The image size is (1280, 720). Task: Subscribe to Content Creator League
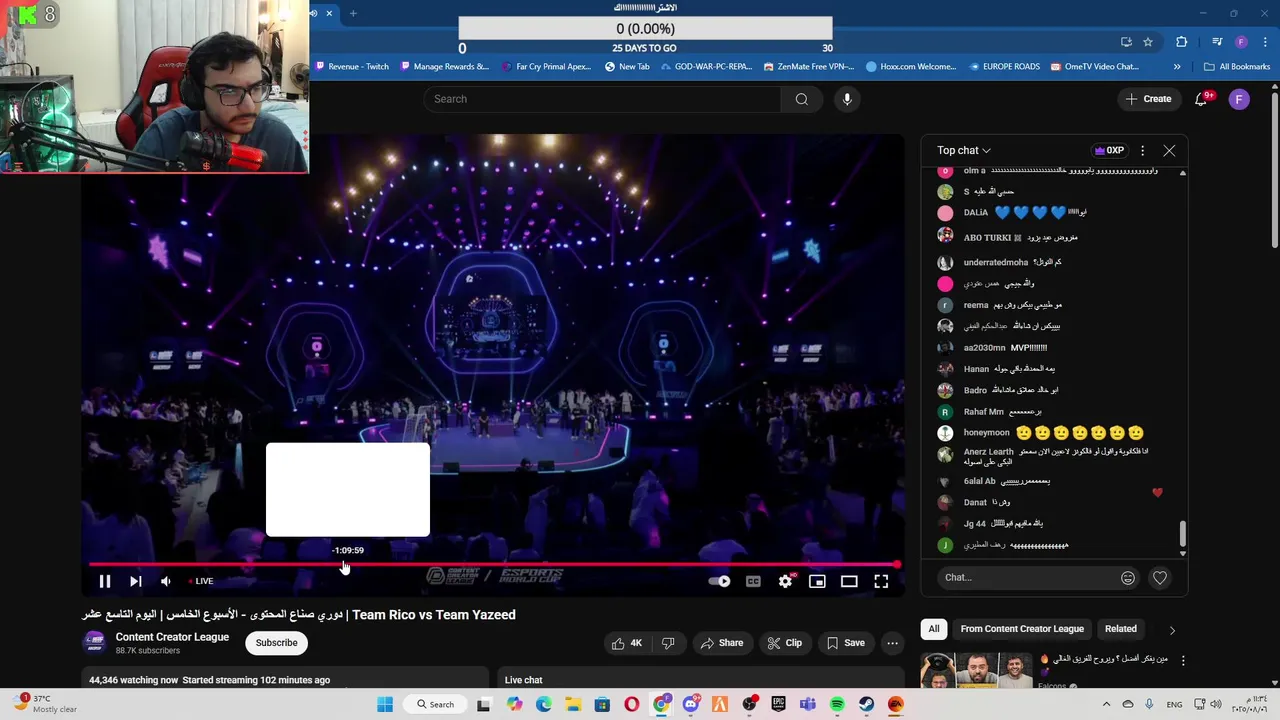click(276, 643)
